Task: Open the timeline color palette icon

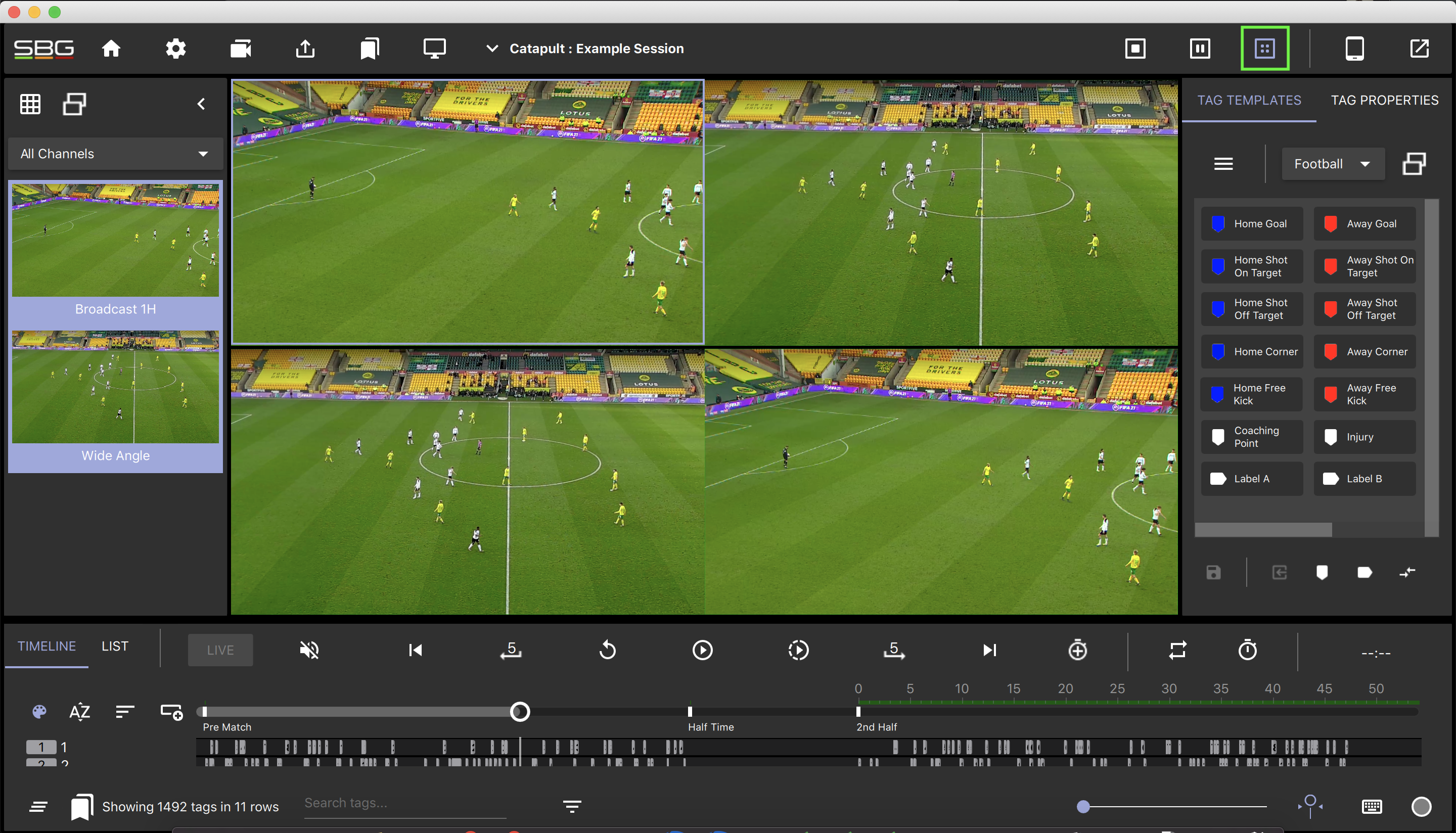Action: (x=39, y=711)
